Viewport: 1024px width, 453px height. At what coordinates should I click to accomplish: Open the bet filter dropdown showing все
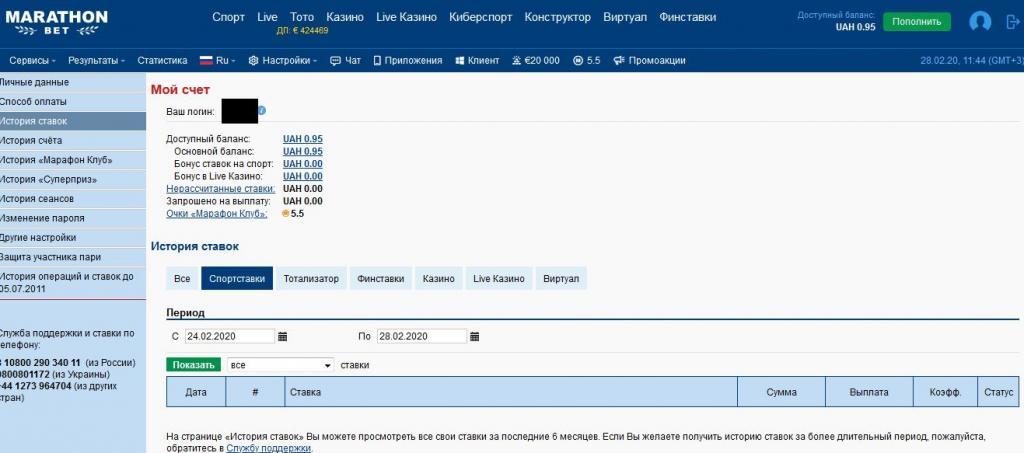(x=280, y=365)
